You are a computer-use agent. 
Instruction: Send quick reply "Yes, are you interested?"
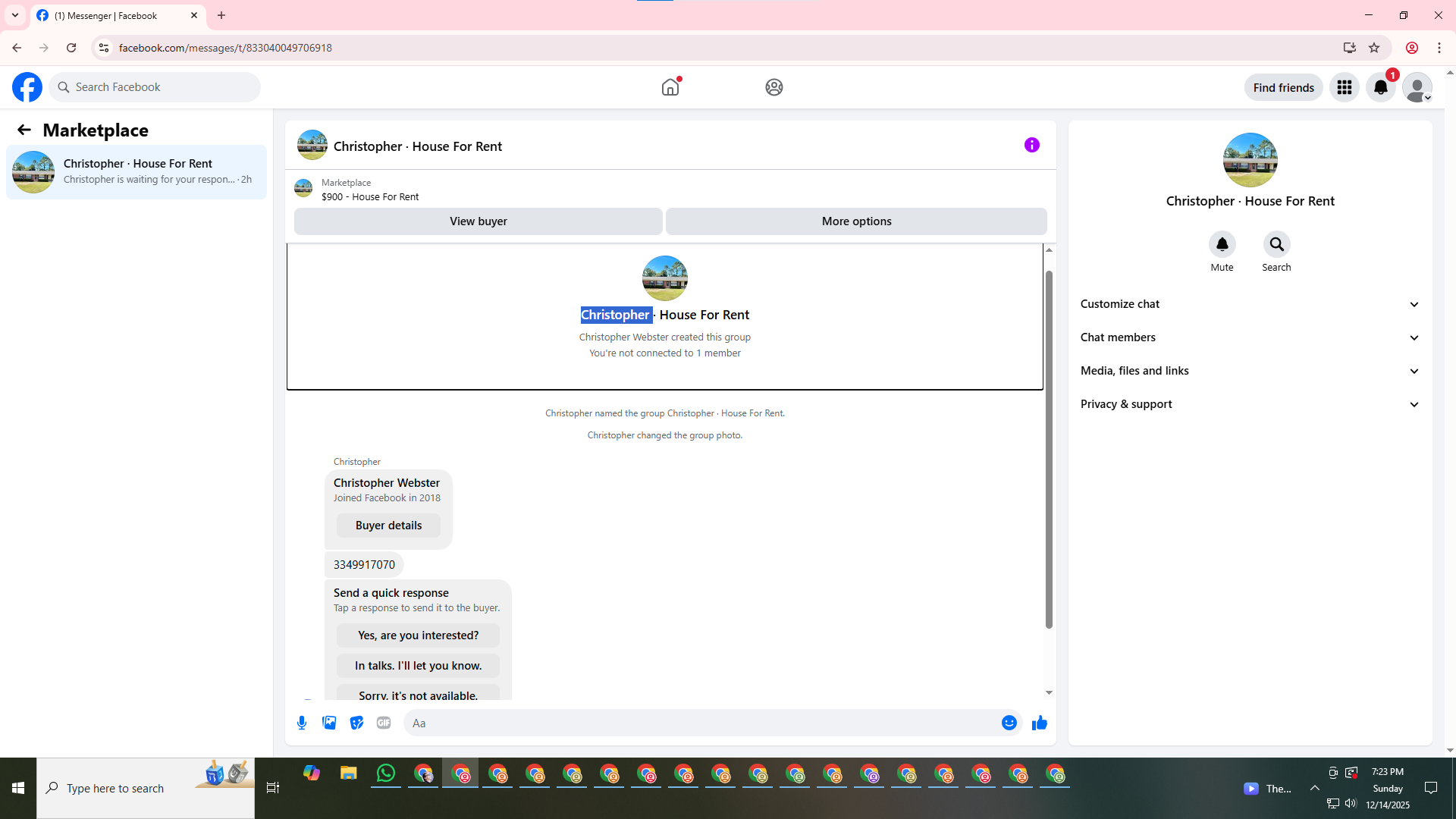coord(418,635)
